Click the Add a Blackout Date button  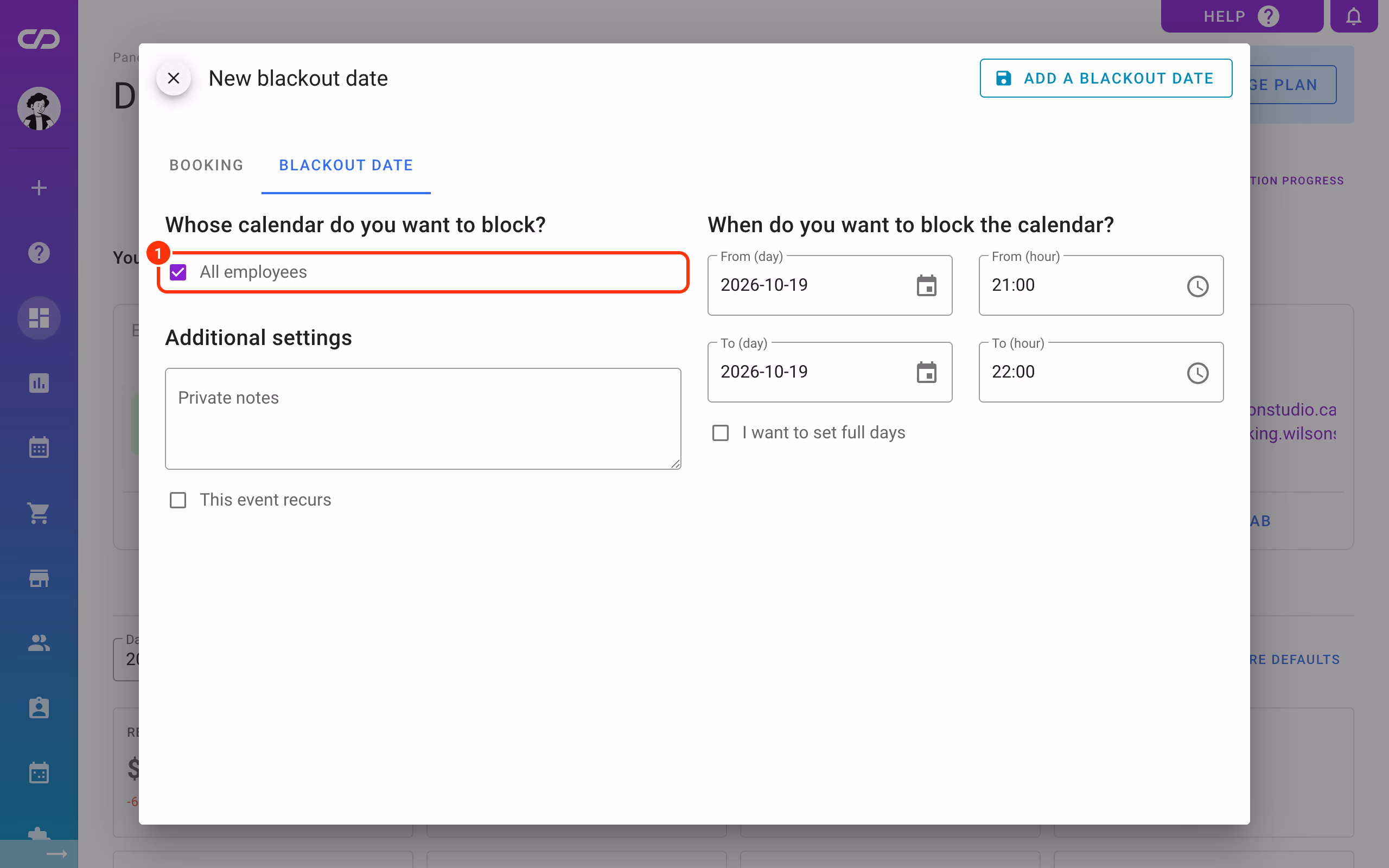(1105, 78)
